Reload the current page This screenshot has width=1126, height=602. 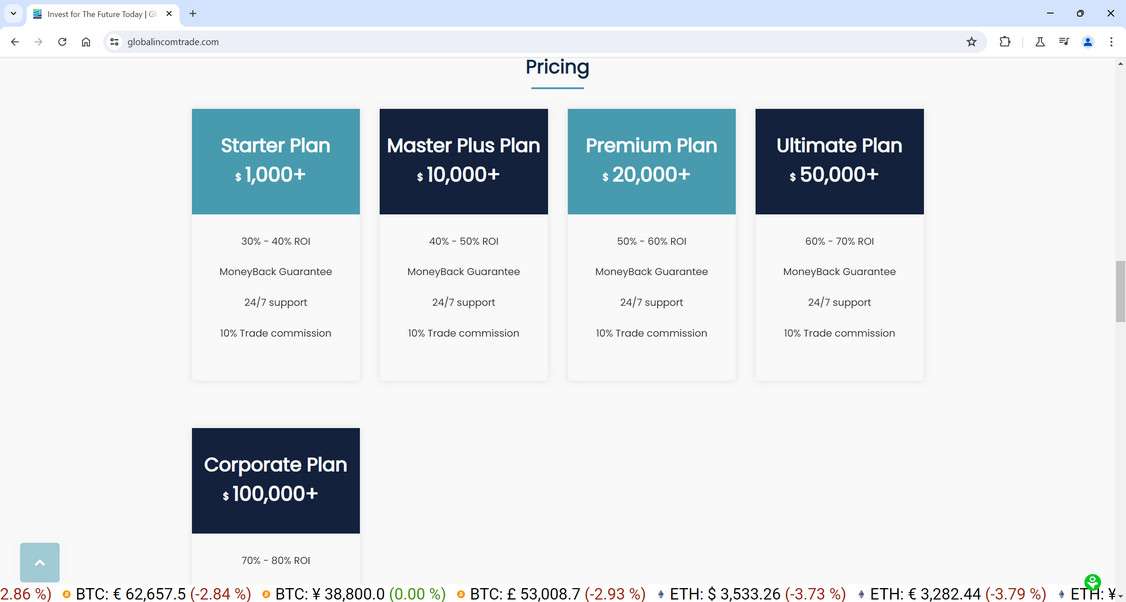point(62,42)
